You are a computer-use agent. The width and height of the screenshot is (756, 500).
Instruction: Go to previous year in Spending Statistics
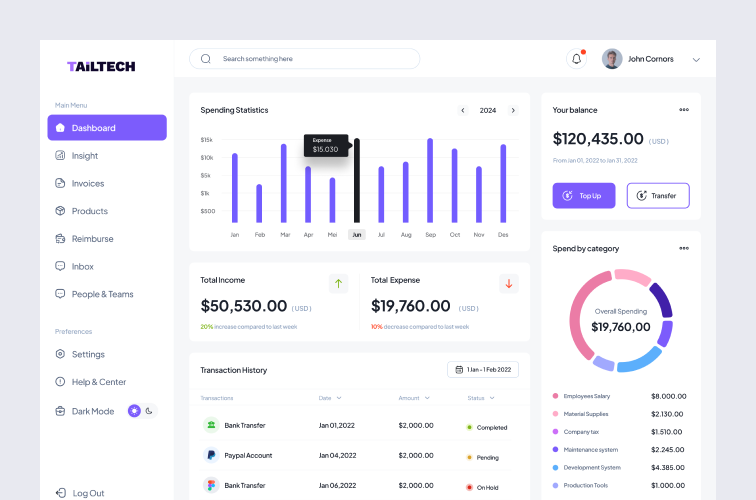(x=462, y=110)
